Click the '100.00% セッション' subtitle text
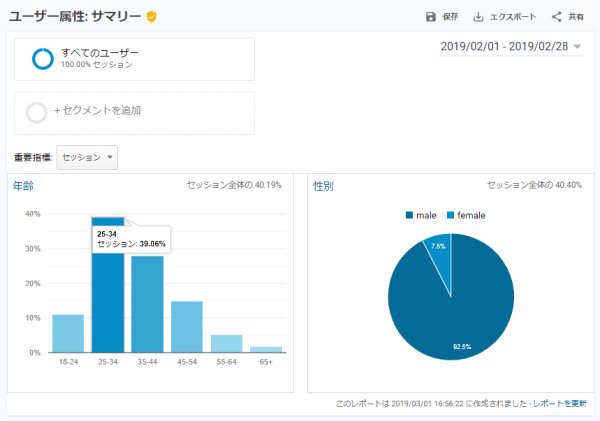 click(97, 65)
